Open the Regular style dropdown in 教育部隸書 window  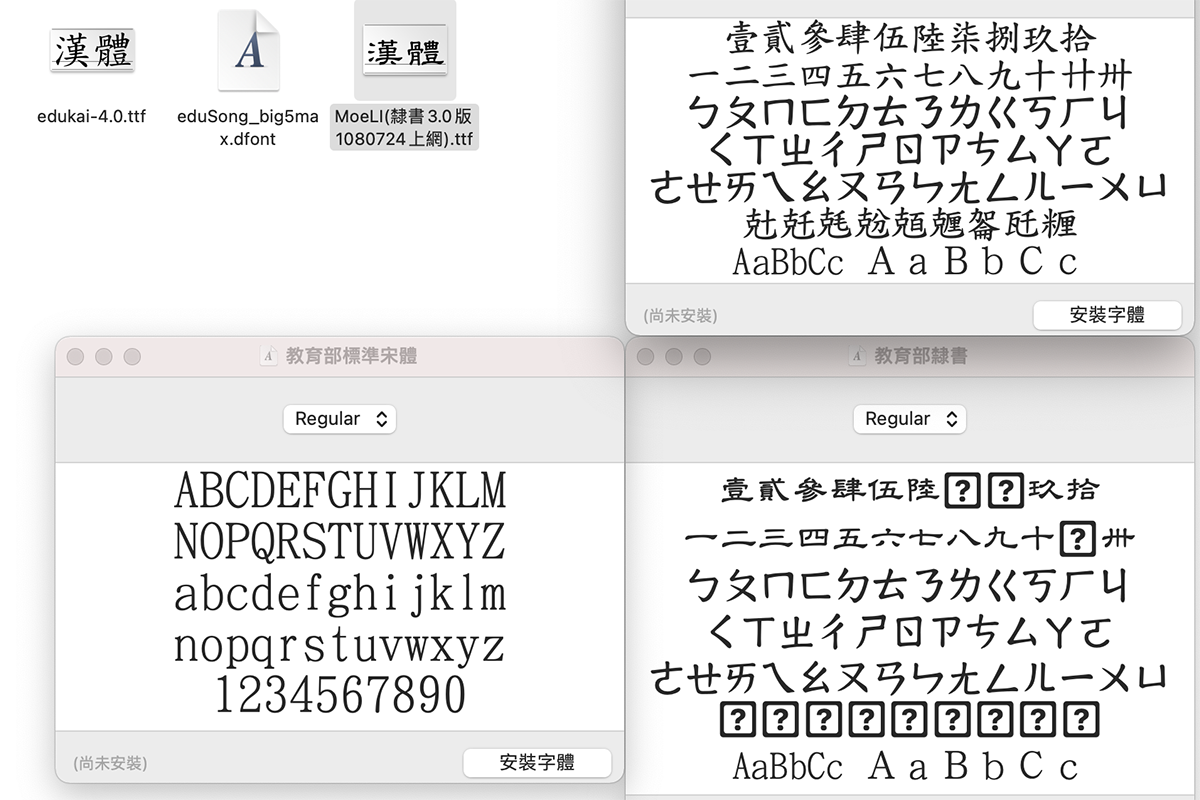pyautogui.click(x=909, y=419)
